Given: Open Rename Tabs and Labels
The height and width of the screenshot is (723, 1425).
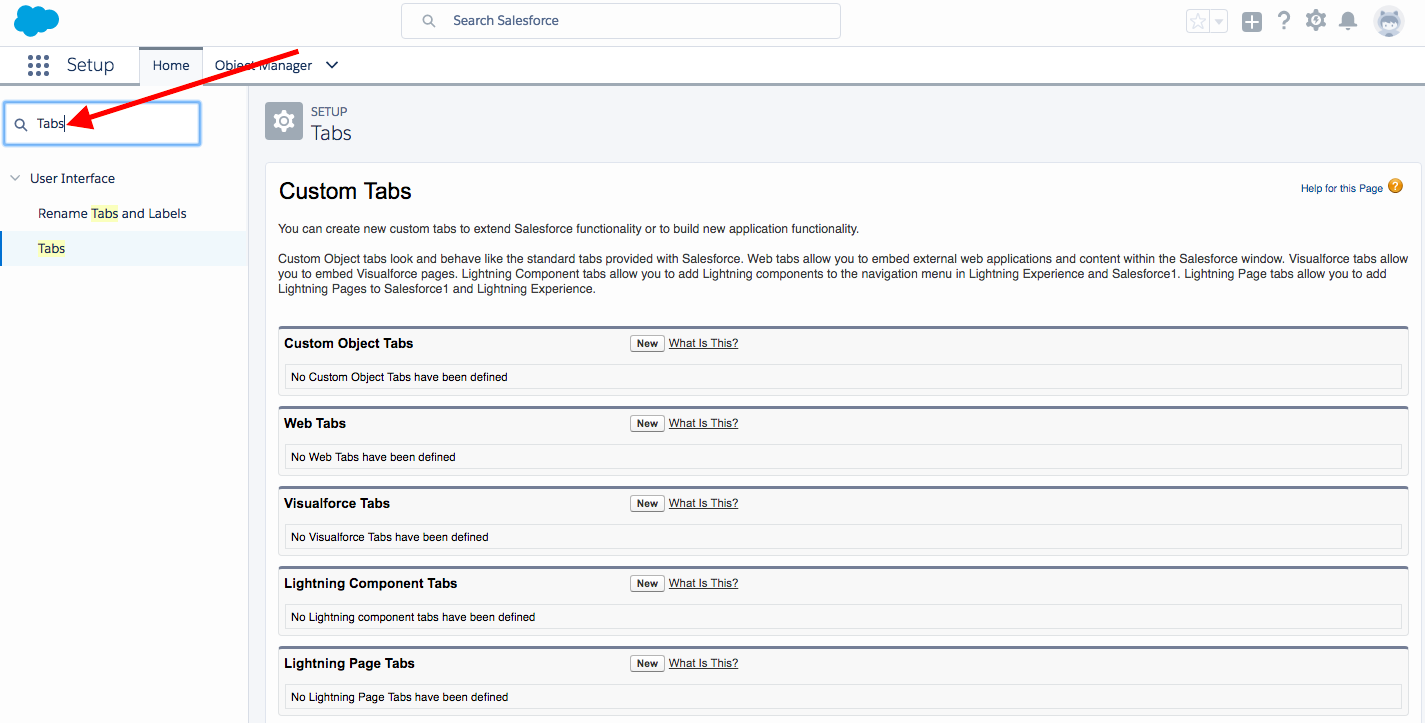Looking at the screenshot, I should (x=112, y=213).
